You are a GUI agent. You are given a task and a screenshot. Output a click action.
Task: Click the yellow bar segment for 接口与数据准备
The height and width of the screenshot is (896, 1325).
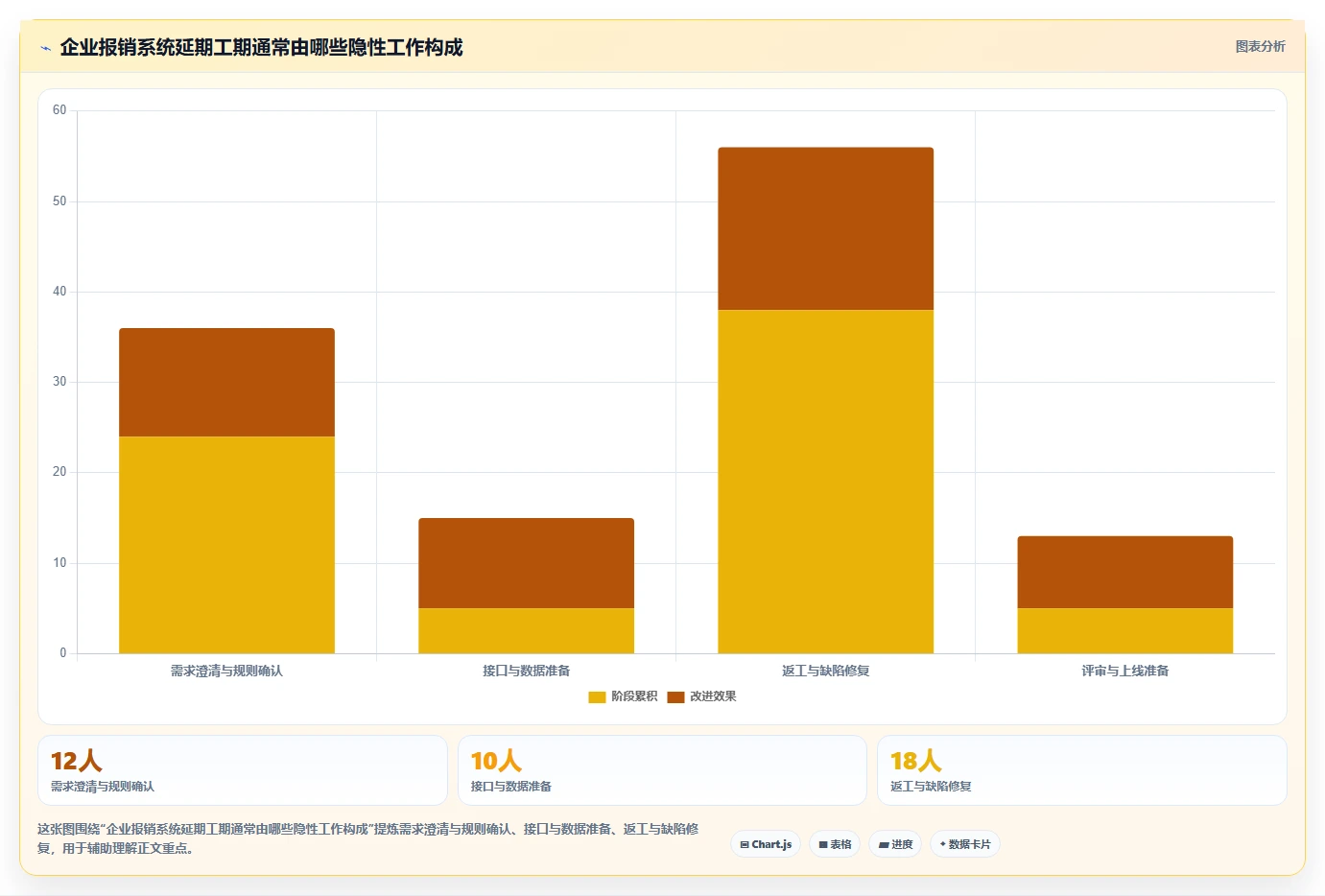526,630
